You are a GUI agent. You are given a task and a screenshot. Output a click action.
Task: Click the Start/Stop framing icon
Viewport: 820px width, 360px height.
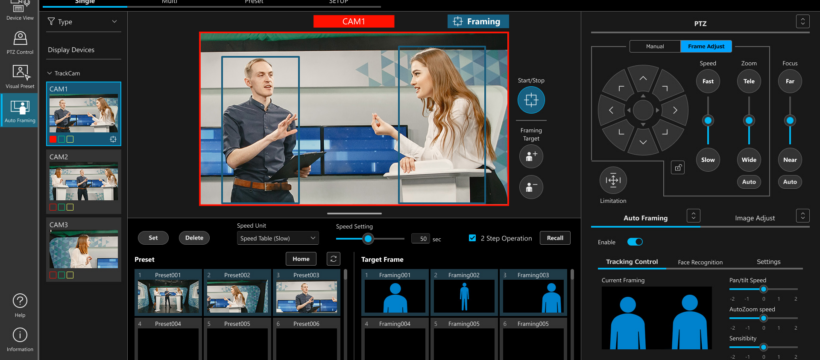pyautogui.click(x=531, y=100)
